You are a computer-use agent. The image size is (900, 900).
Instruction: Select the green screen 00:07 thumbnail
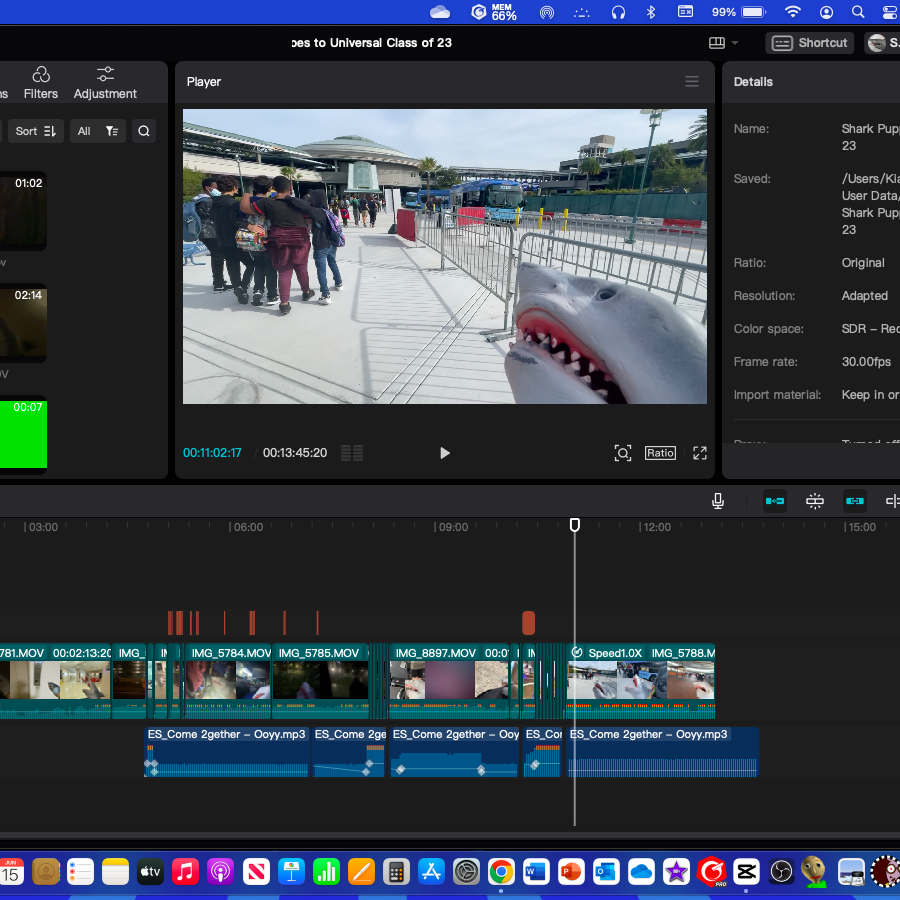pos(23,435)
